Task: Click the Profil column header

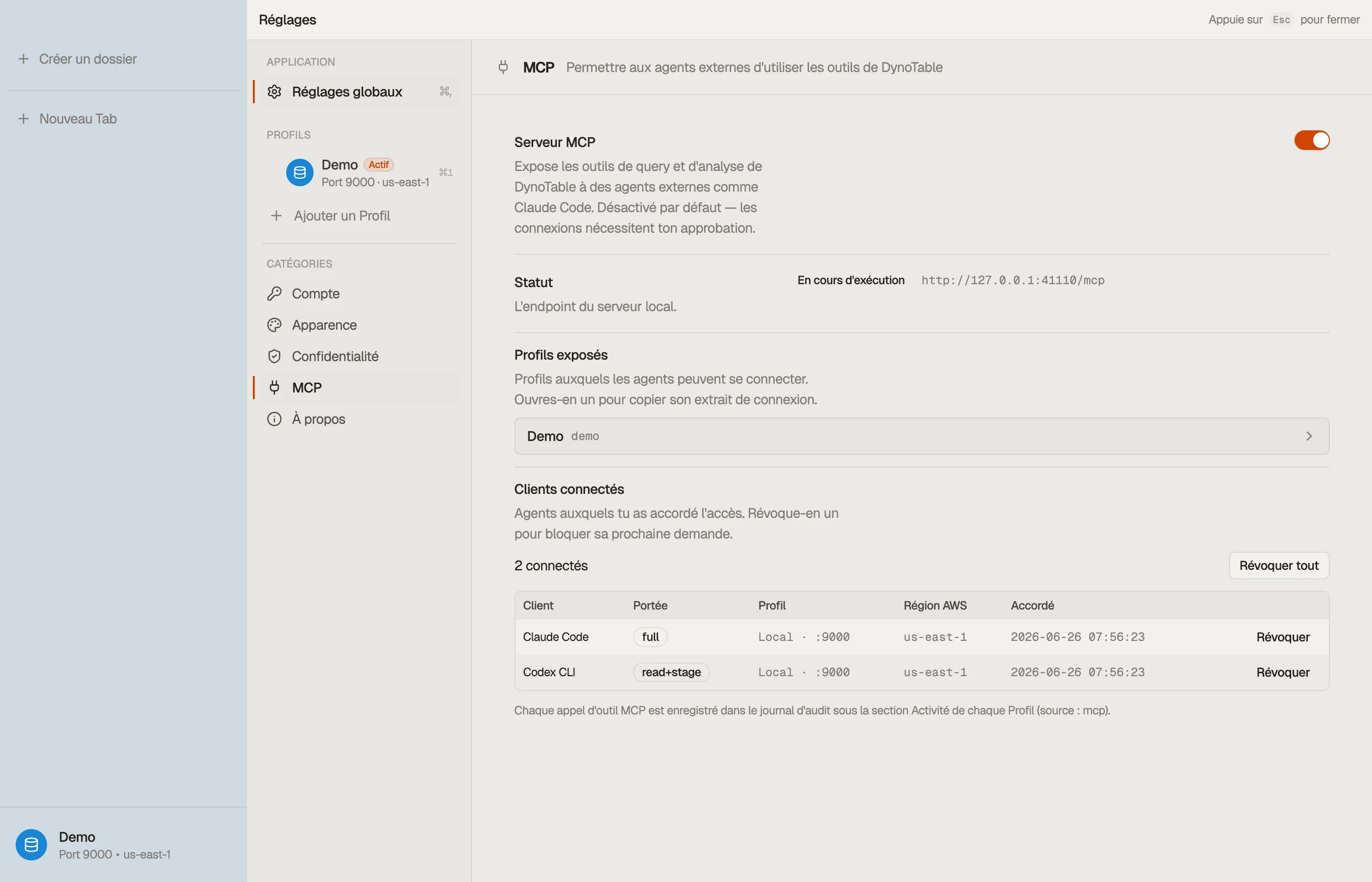Action: tap(771, 606)
